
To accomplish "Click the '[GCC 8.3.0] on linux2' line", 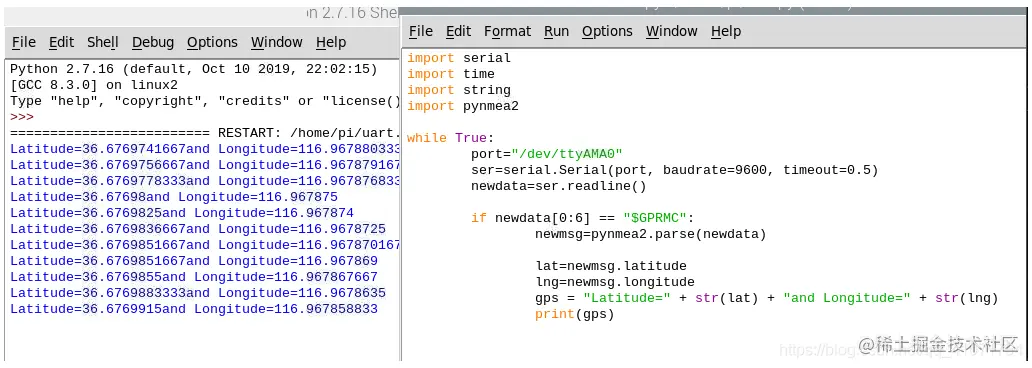I will pyautogui.click(x=94, y=85).
